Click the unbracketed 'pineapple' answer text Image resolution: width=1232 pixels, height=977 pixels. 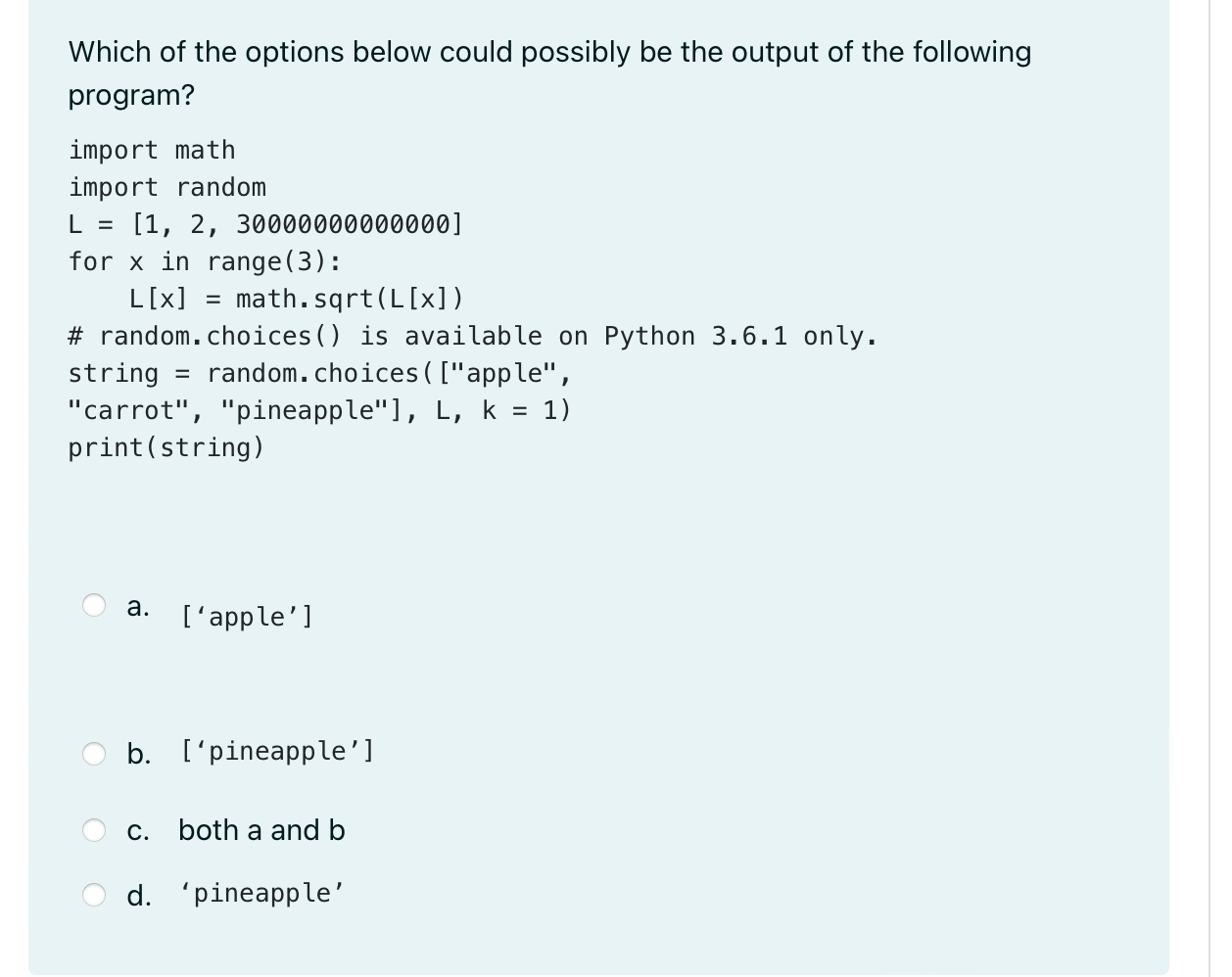[x=262, y=893]
